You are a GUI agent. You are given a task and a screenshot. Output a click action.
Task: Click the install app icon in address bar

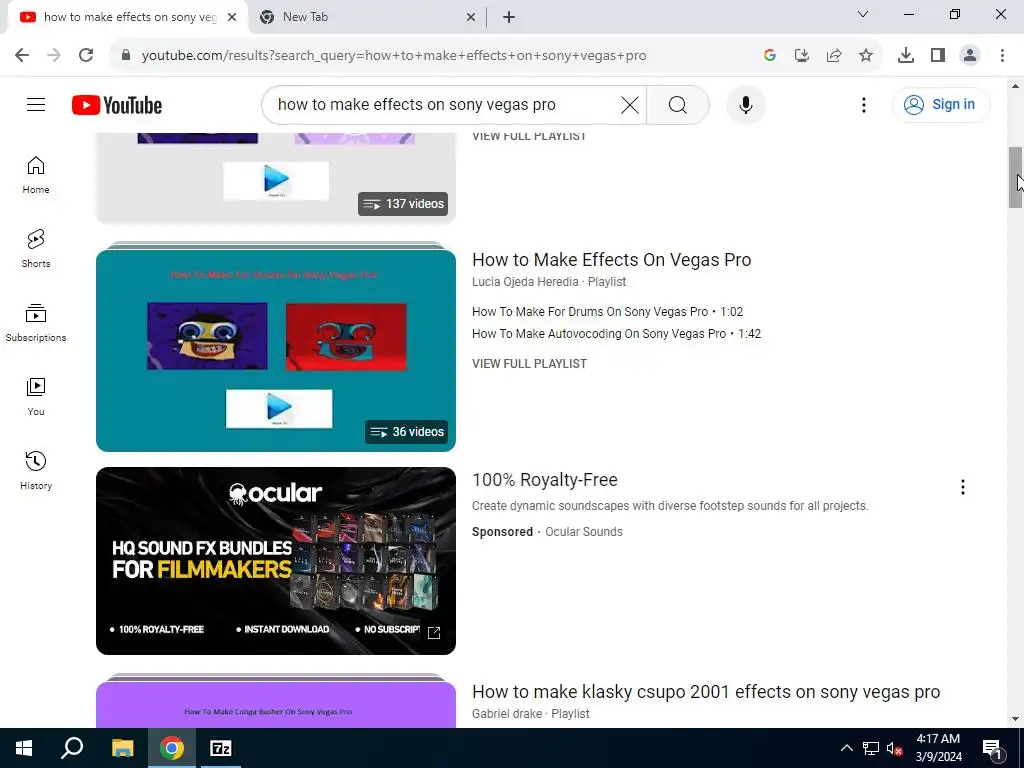pyautogui.click(x=802, y=56)
